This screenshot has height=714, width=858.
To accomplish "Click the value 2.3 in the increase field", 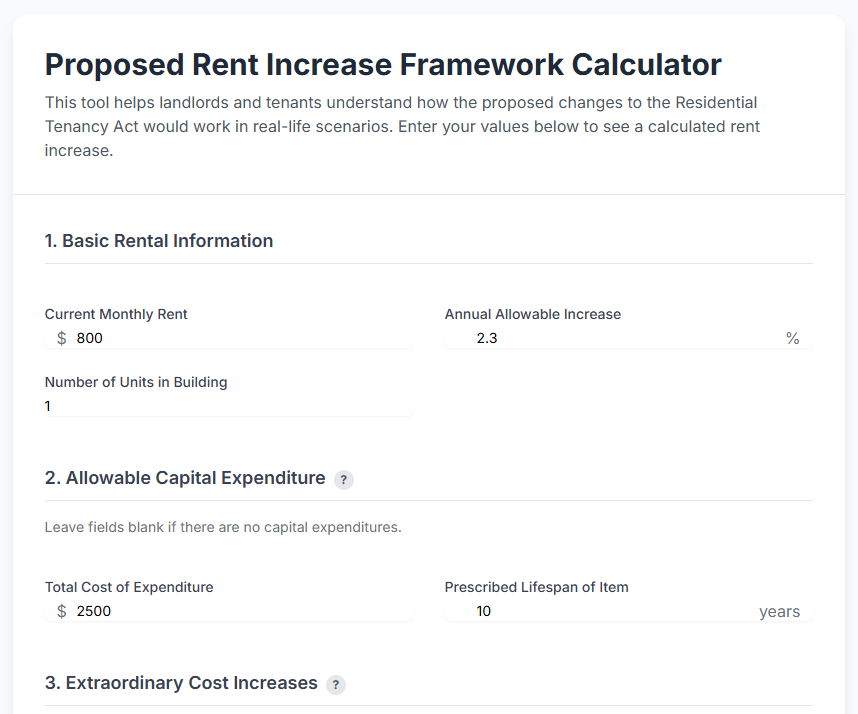I will [487, 338].
